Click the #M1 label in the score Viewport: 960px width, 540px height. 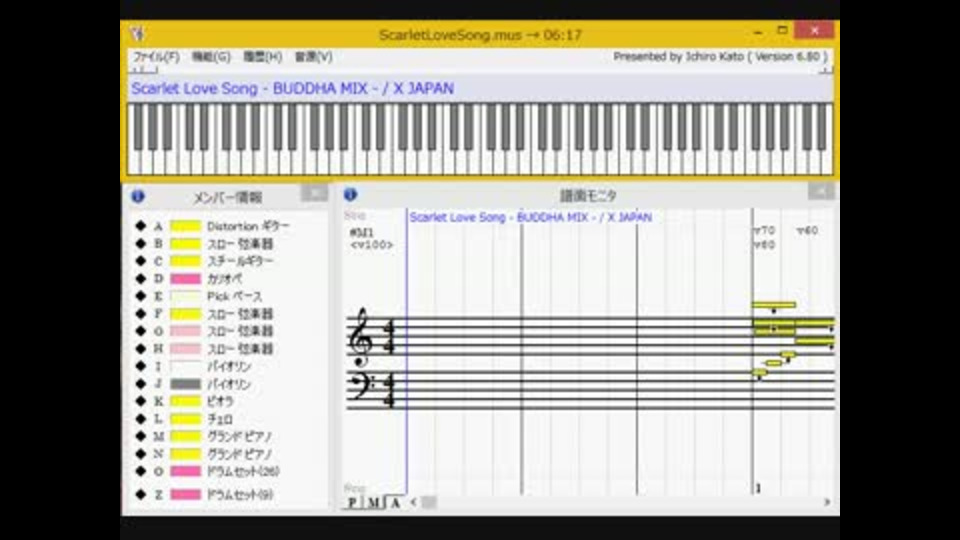click(x=361, y=232)
